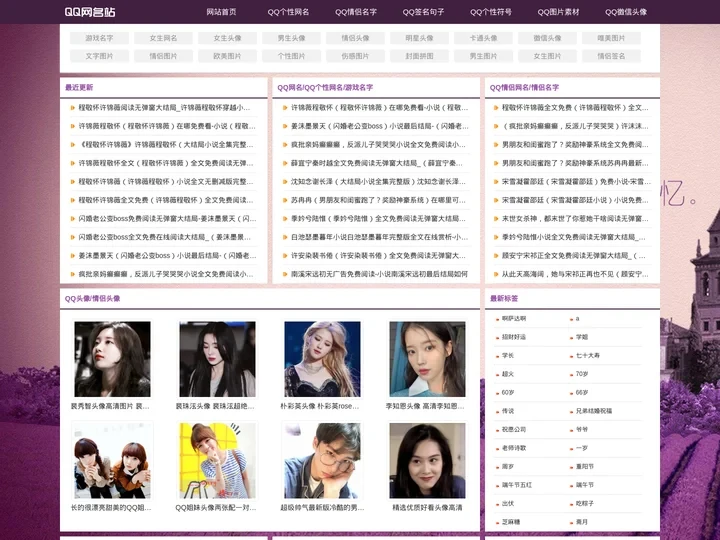Open the QQ情侣名字 navigation item
720x540 pixels.
click(x=356, y=12)
